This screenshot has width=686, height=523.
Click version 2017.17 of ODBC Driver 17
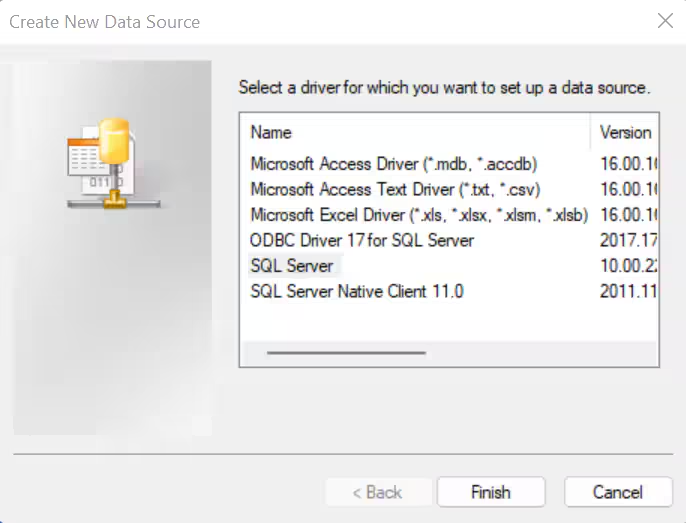point(628,240)
